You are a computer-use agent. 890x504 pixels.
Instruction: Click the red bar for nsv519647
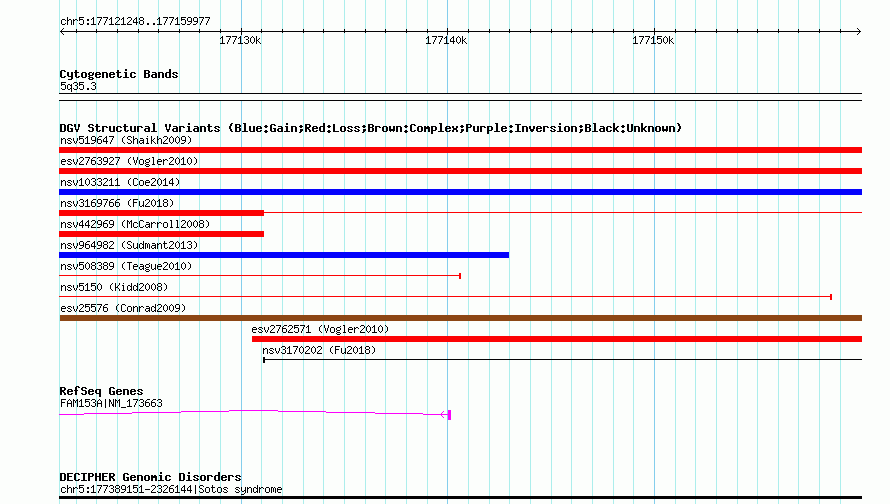[x=460, y=150]
